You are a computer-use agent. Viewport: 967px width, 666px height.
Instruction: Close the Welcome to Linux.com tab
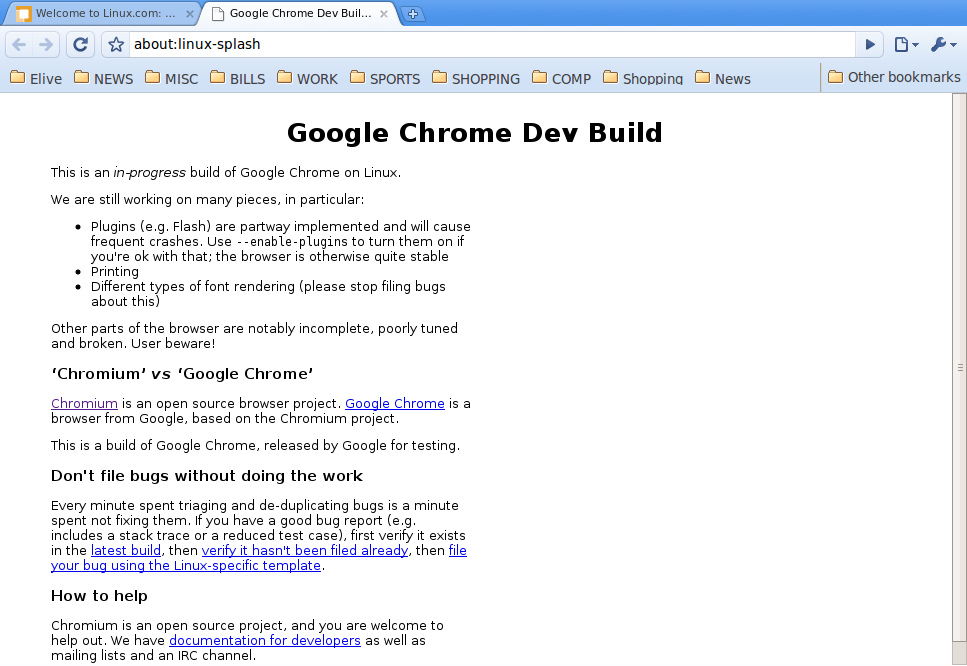[190, 14]
